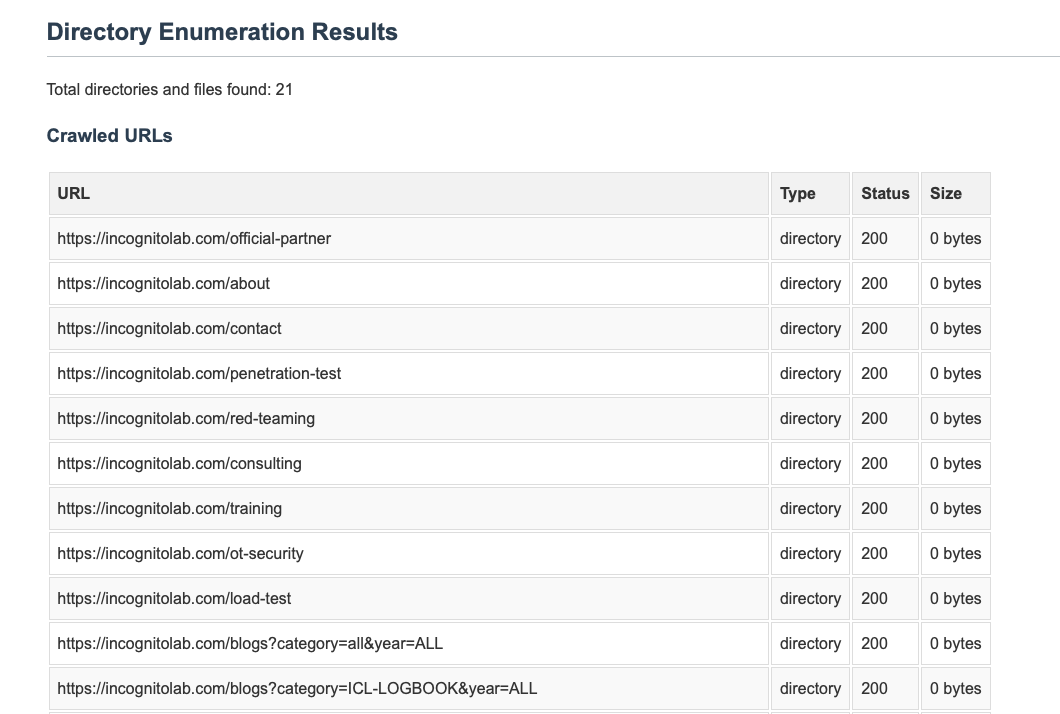The image size is (1060, 714).
Task: Click the 'directory' type in blogs category=all row
Action: pos(811,643)
